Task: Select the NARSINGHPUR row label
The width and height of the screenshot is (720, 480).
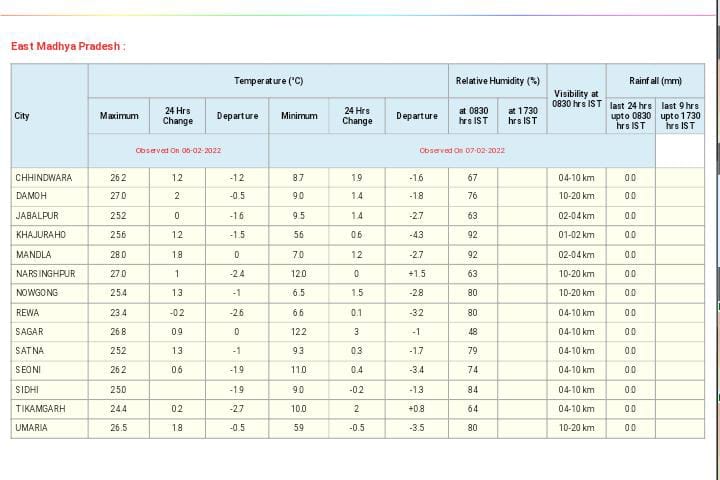Action: [46, 273]
